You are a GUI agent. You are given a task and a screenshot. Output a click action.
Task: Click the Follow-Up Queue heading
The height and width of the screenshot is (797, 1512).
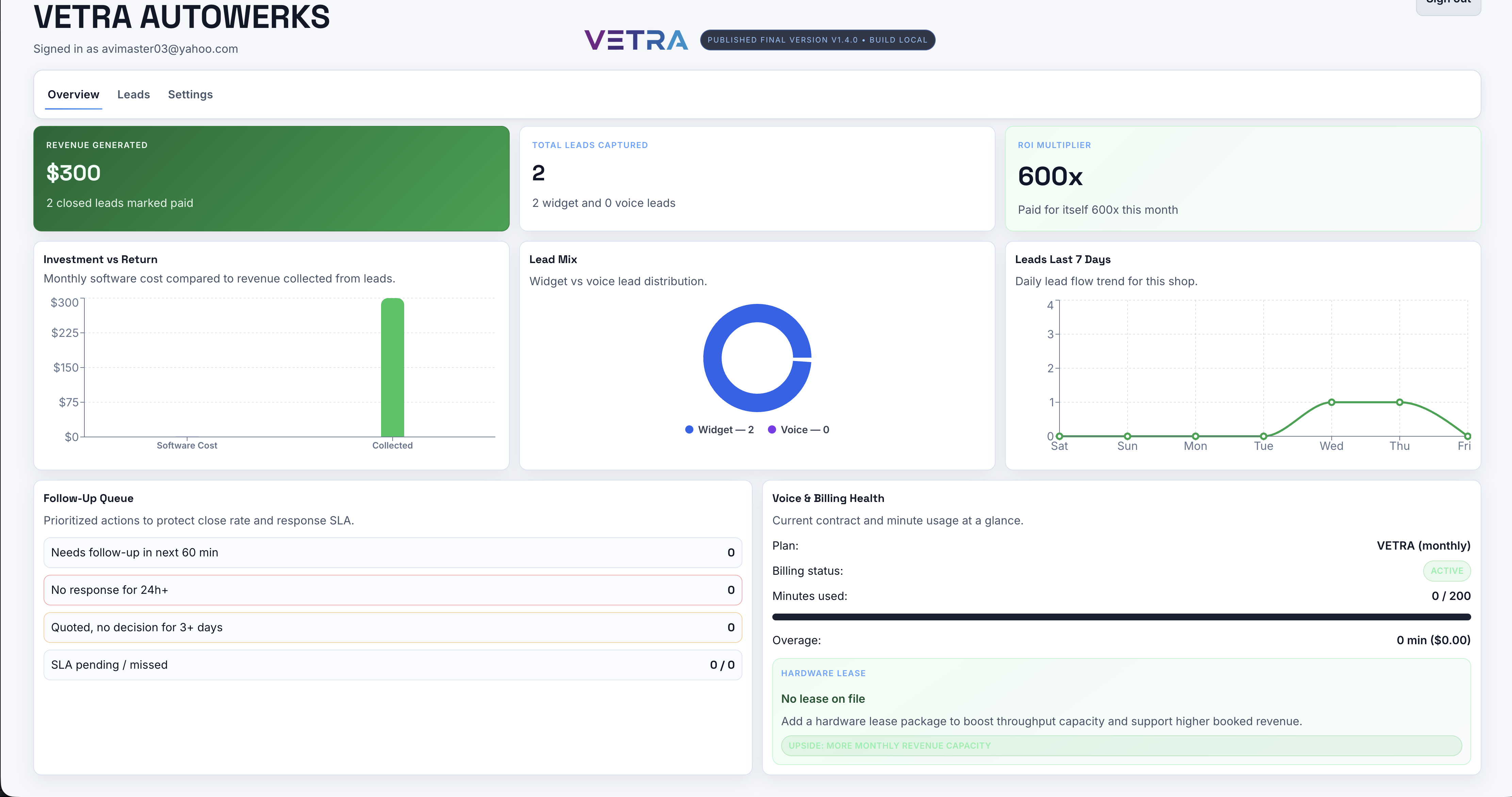(88, 498)
